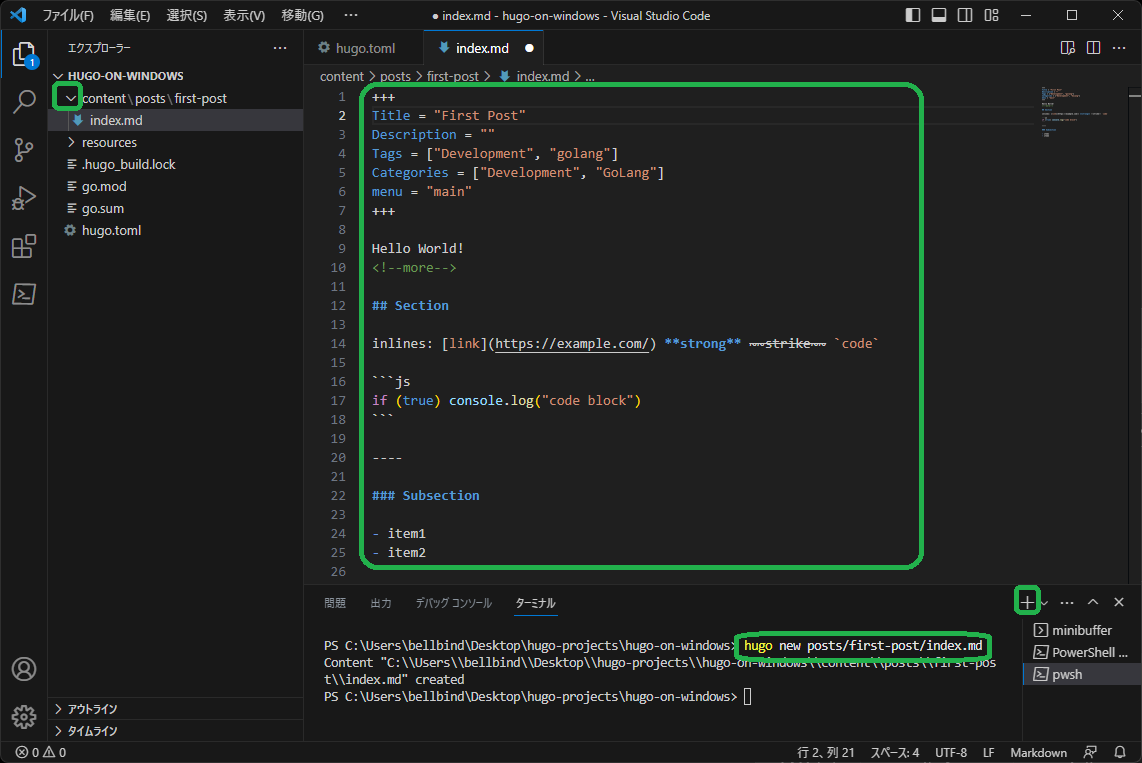1142x763 pixels.
Task: Switch to the hugo.toml editor tab
Action: [363, 48]
